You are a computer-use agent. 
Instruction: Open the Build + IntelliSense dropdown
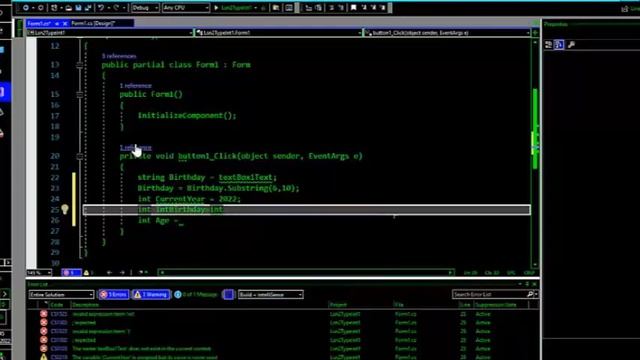click(x=271, y=295)
